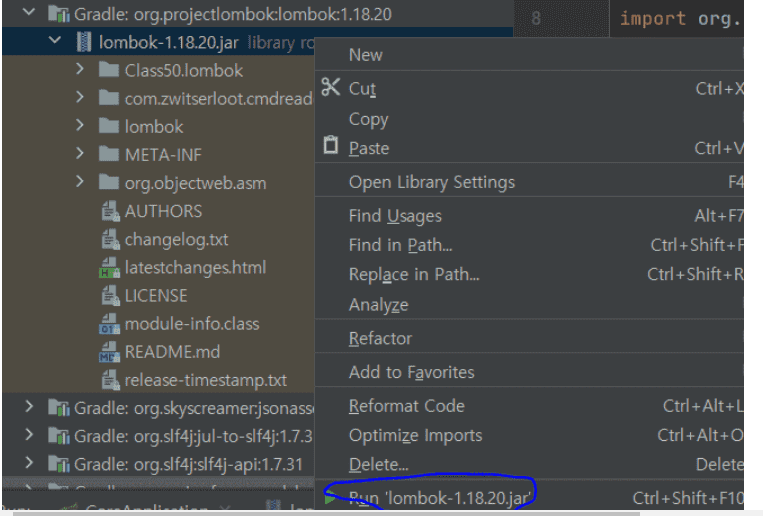The width and height of the screenshot is (763, 516).
Task: Collapse the Gradle projectlombok library node
Action: (29, 12)
